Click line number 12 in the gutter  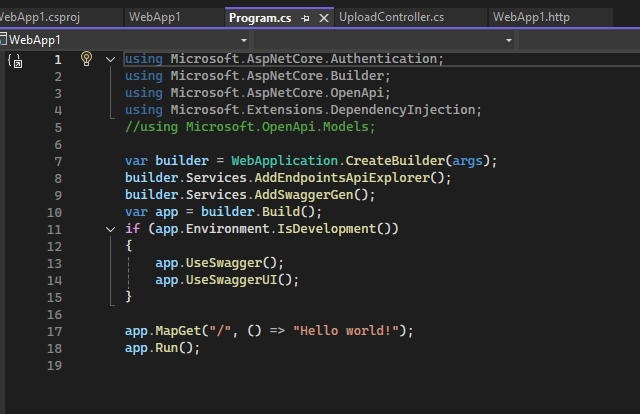(x=54, y=247)
